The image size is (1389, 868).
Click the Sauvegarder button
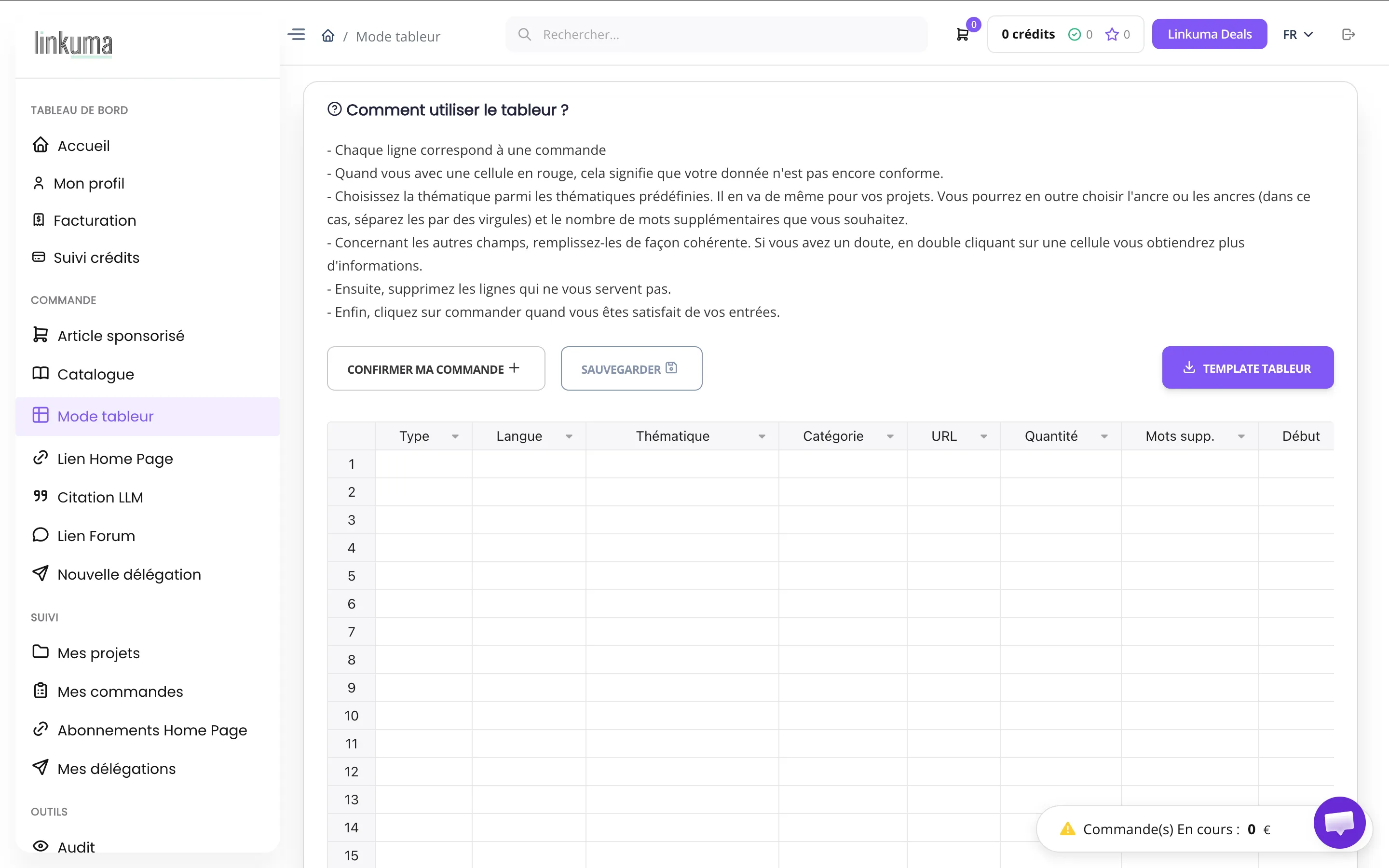click(631, 368)
